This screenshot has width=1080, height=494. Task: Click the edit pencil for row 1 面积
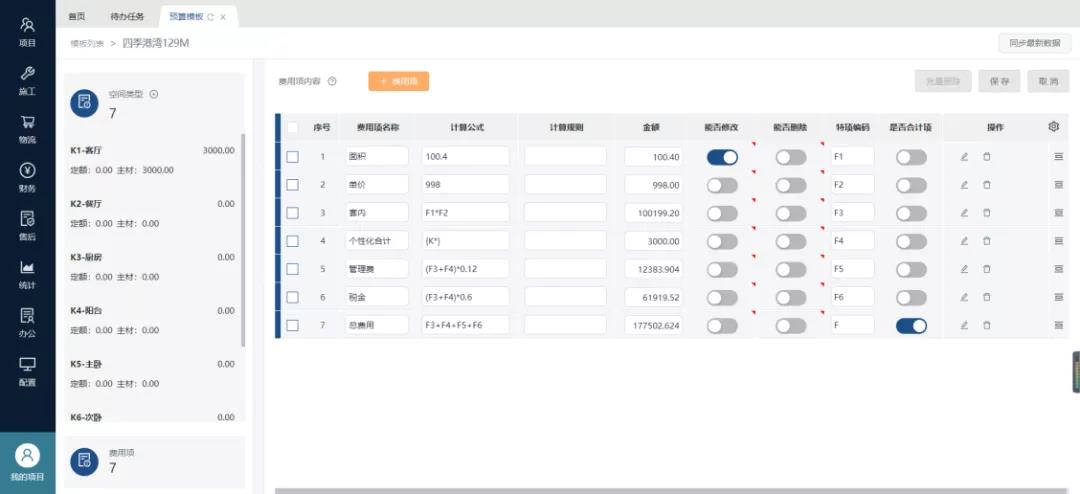tap(964, 157)
